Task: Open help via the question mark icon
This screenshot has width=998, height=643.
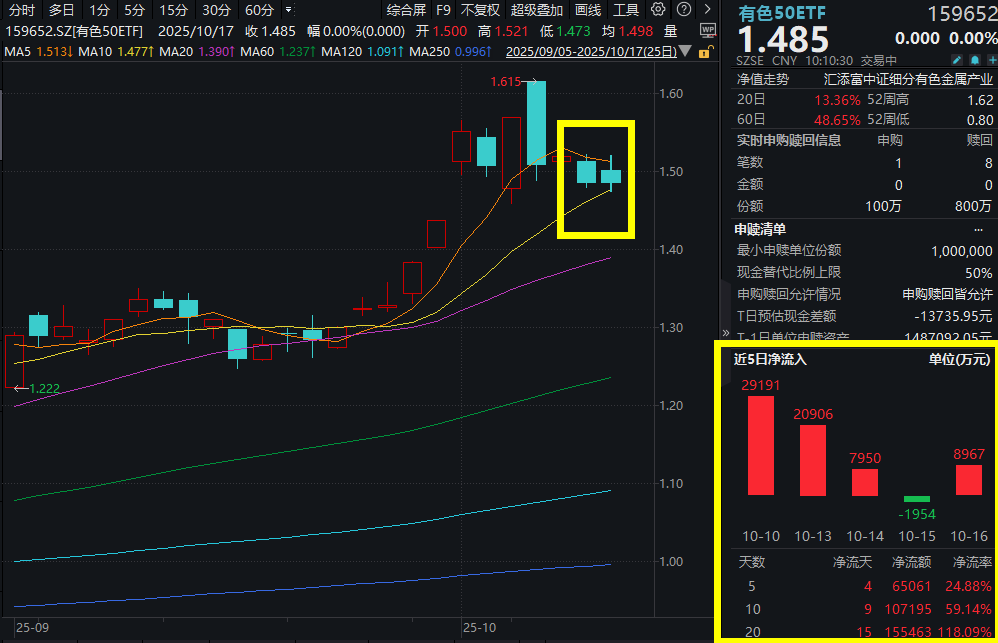Action: point(683,8)
